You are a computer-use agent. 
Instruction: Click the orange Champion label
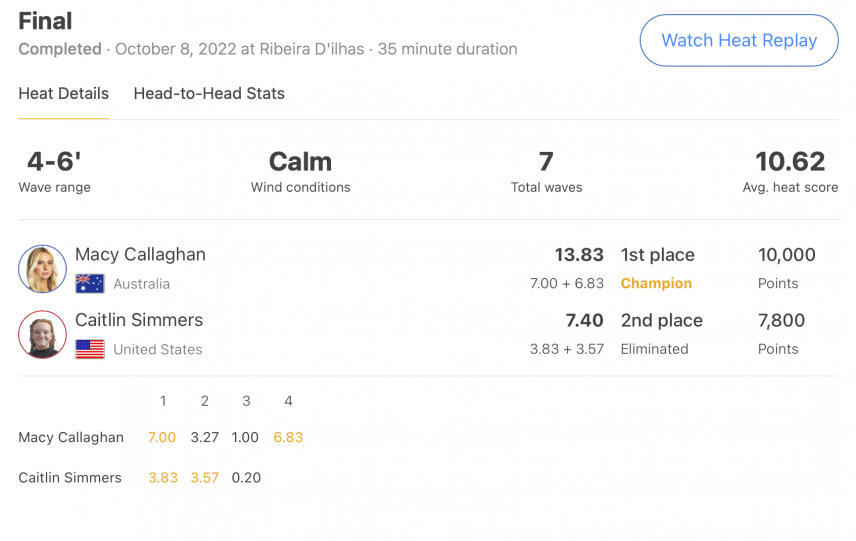656,283
